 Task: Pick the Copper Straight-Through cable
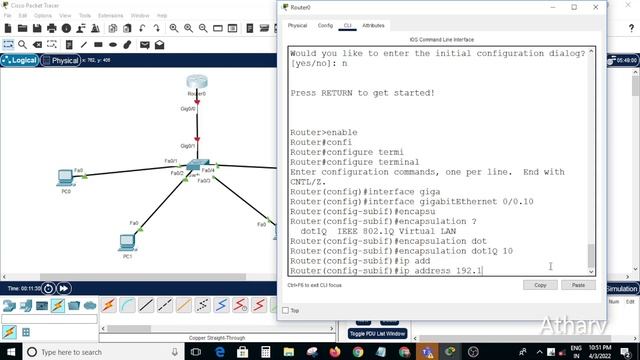pyautogui.click(x=146, y=305)
